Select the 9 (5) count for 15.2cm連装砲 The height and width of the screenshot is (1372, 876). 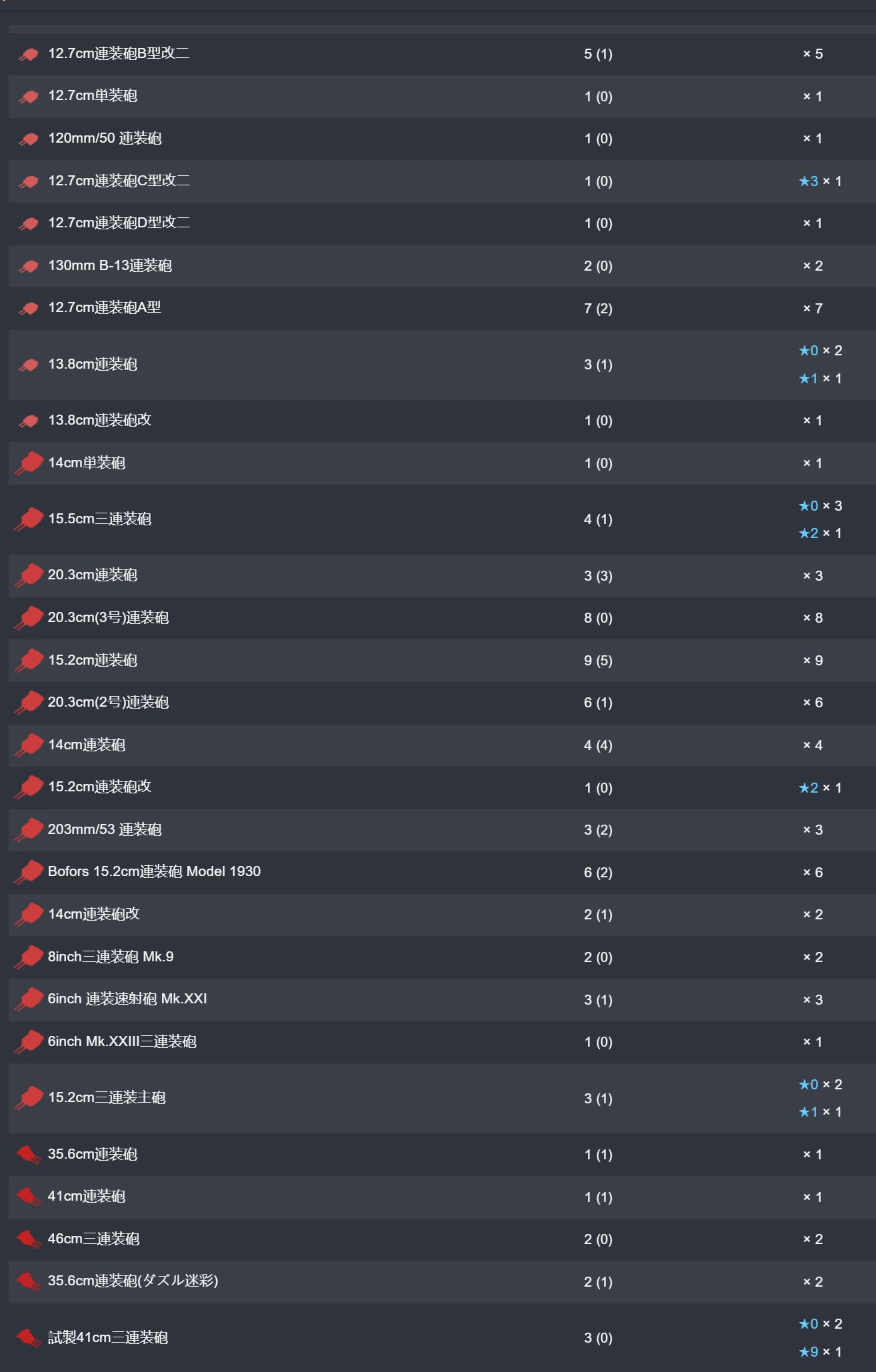(598, 661)
